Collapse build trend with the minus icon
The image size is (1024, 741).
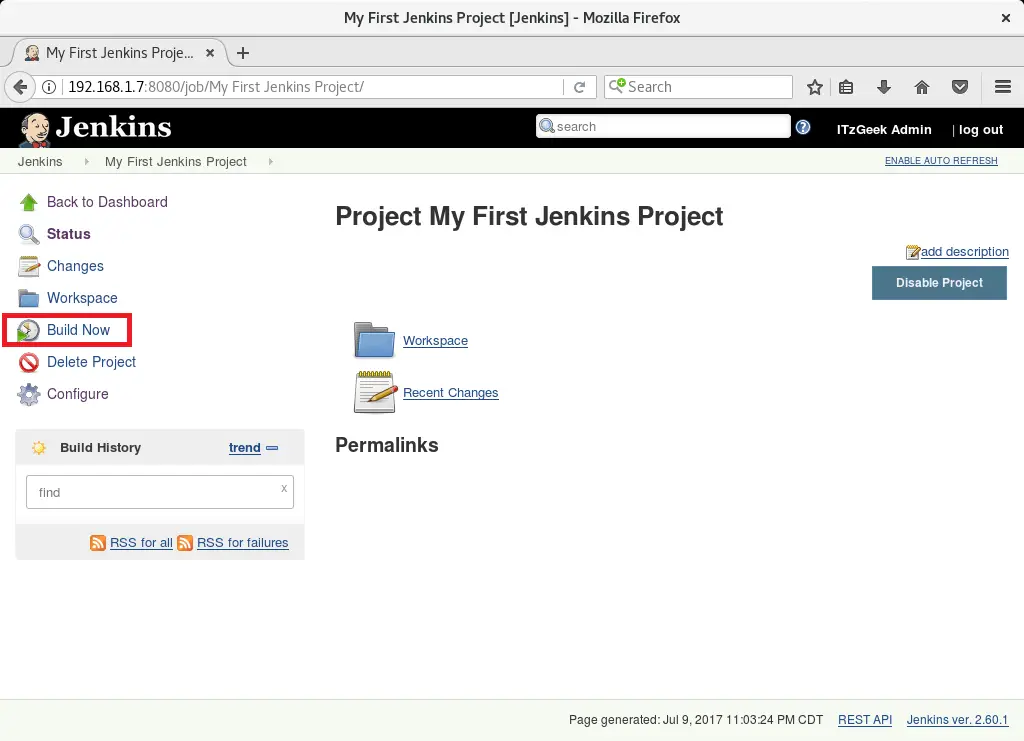pos(272,448)
